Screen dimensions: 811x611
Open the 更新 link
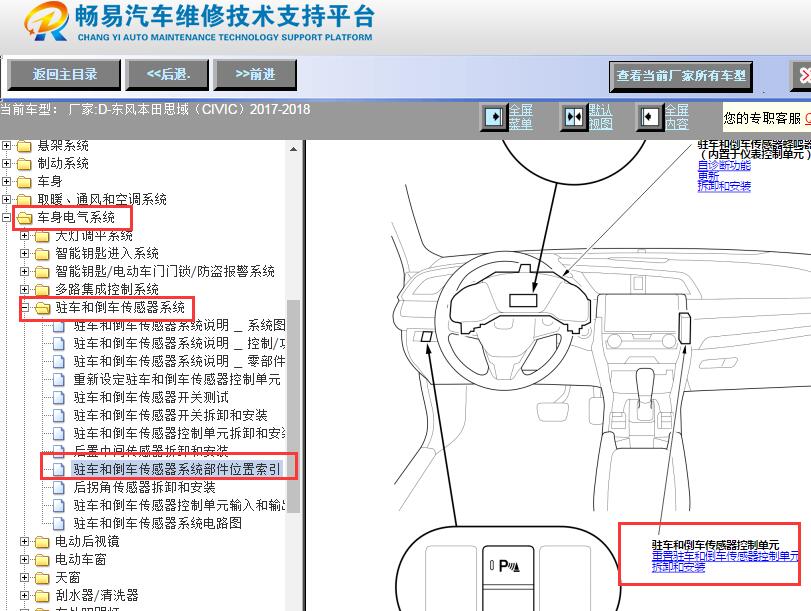[708, 176]
